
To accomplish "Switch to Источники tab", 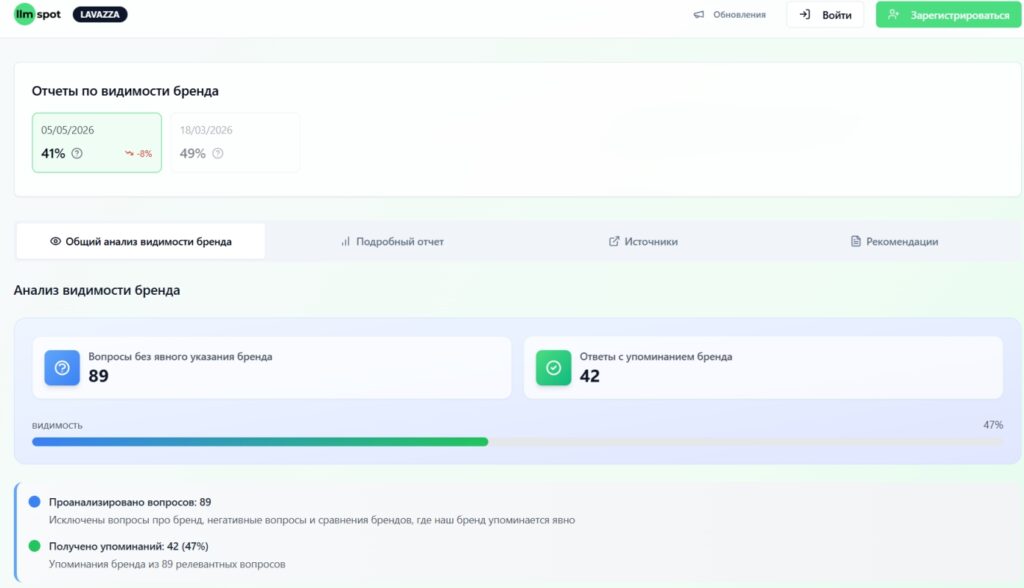I will 643,241.
